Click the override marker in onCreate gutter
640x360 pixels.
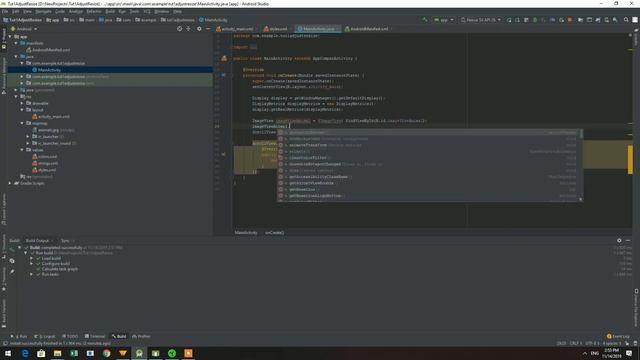223,75
